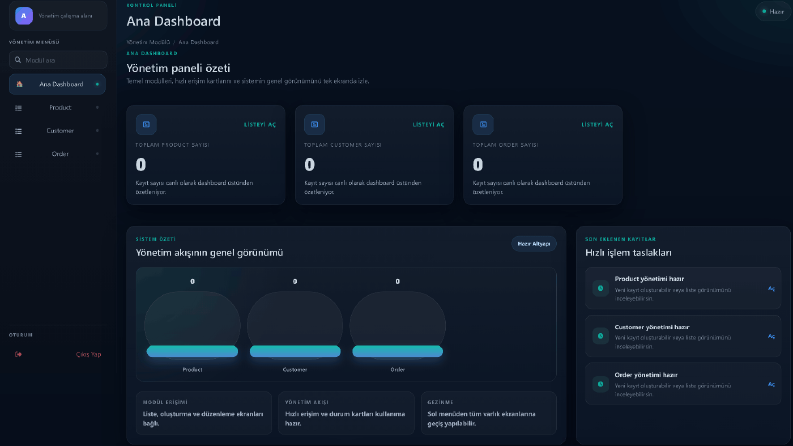Click the Yönetim Menüsü section label
793x446 pixels.
coord(34,42)
